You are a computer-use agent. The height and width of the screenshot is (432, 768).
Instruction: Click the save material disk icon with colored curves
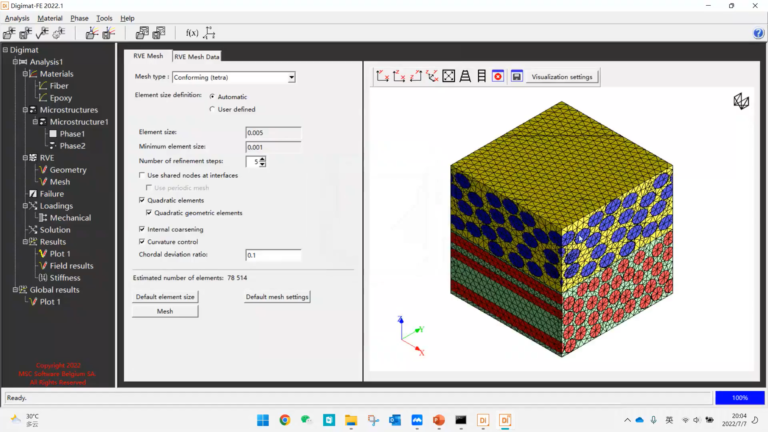[x=108, y=33]
